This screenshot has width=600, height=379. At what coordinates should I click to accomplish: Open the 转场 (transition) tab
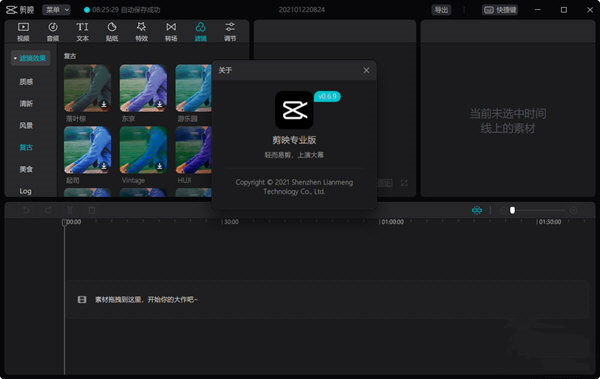(171, 32)
